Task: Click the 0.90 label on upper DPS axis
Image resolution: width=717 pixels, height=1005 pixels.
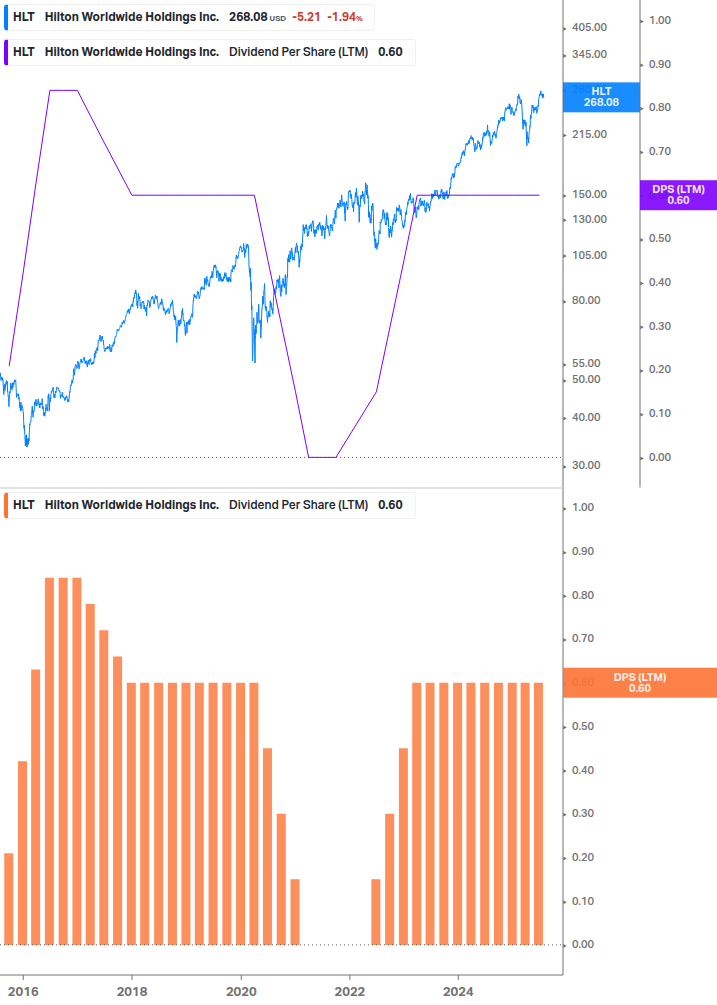Action: (660, 65)
